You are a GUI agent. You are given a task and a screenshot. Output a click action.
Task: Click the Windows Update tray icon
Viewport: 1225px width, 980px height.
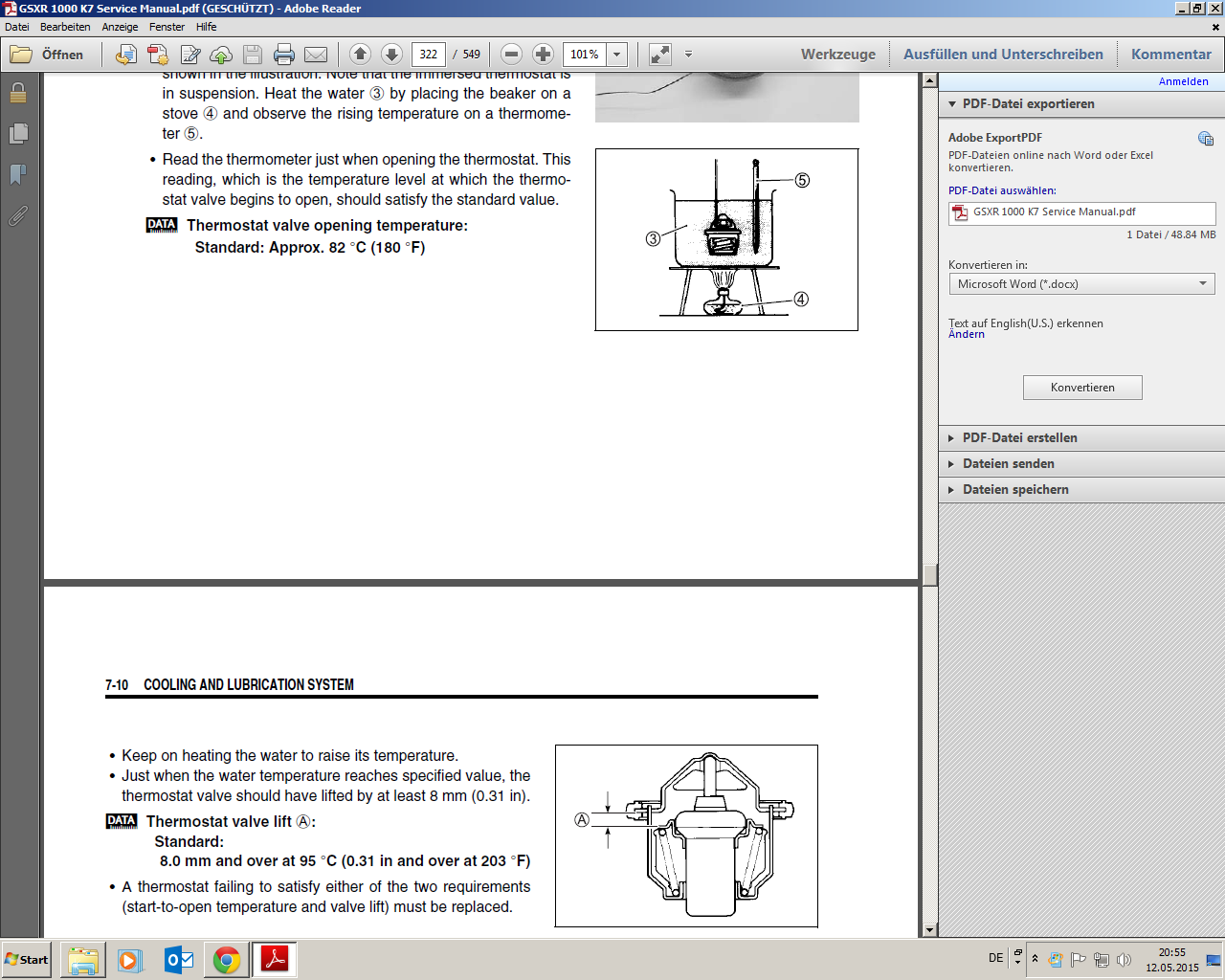[x=1056, y=959]
